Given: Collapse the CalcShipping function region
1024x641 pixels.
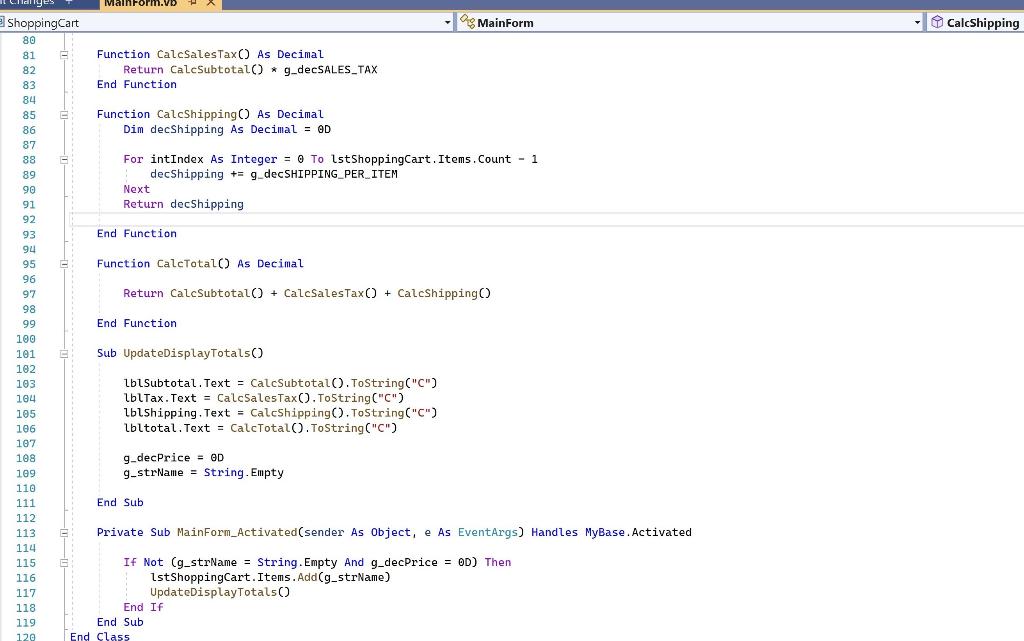Looking at the screenshot, I should coord(63,114).
